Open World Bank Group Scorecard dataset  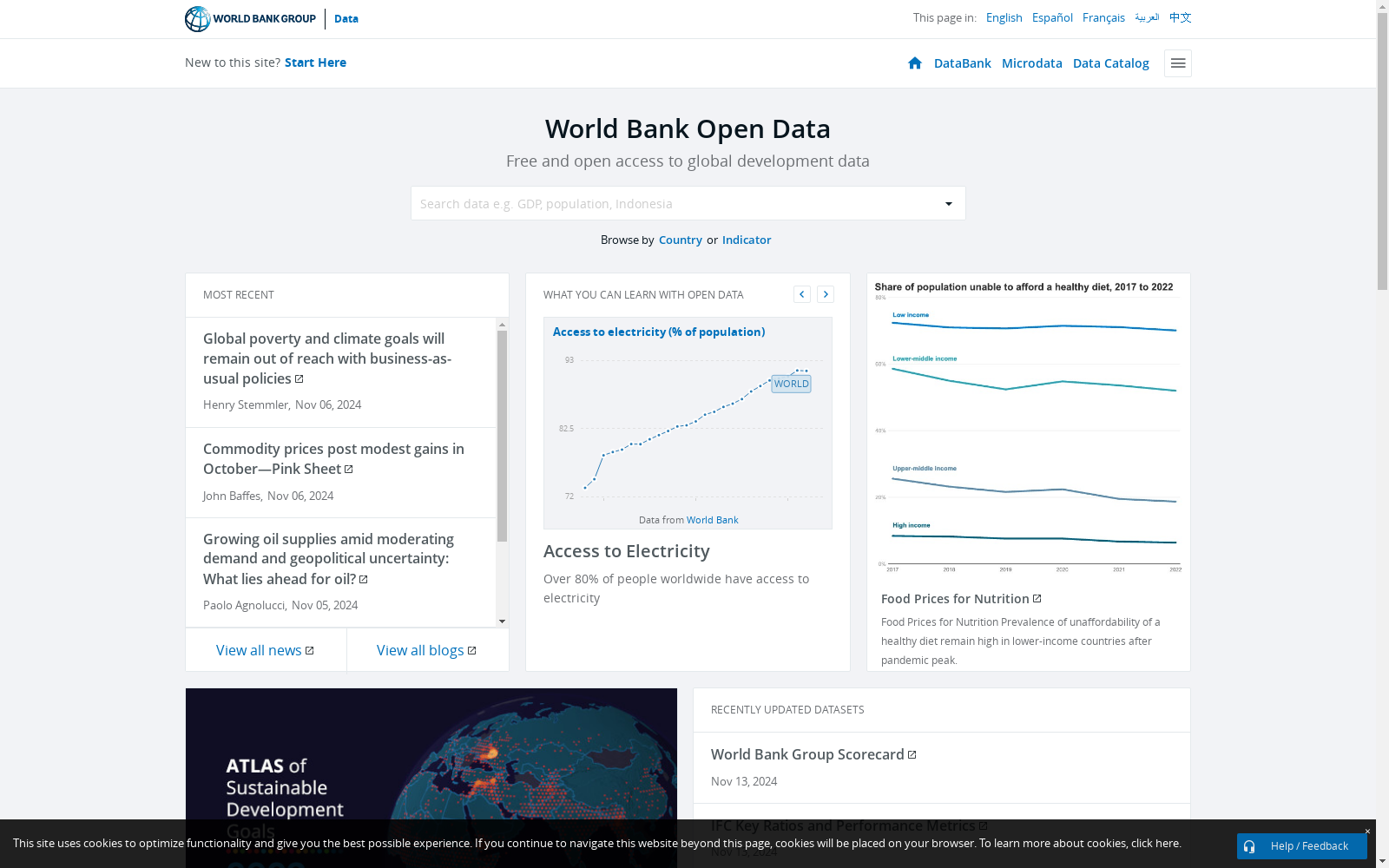pos(807,754)
